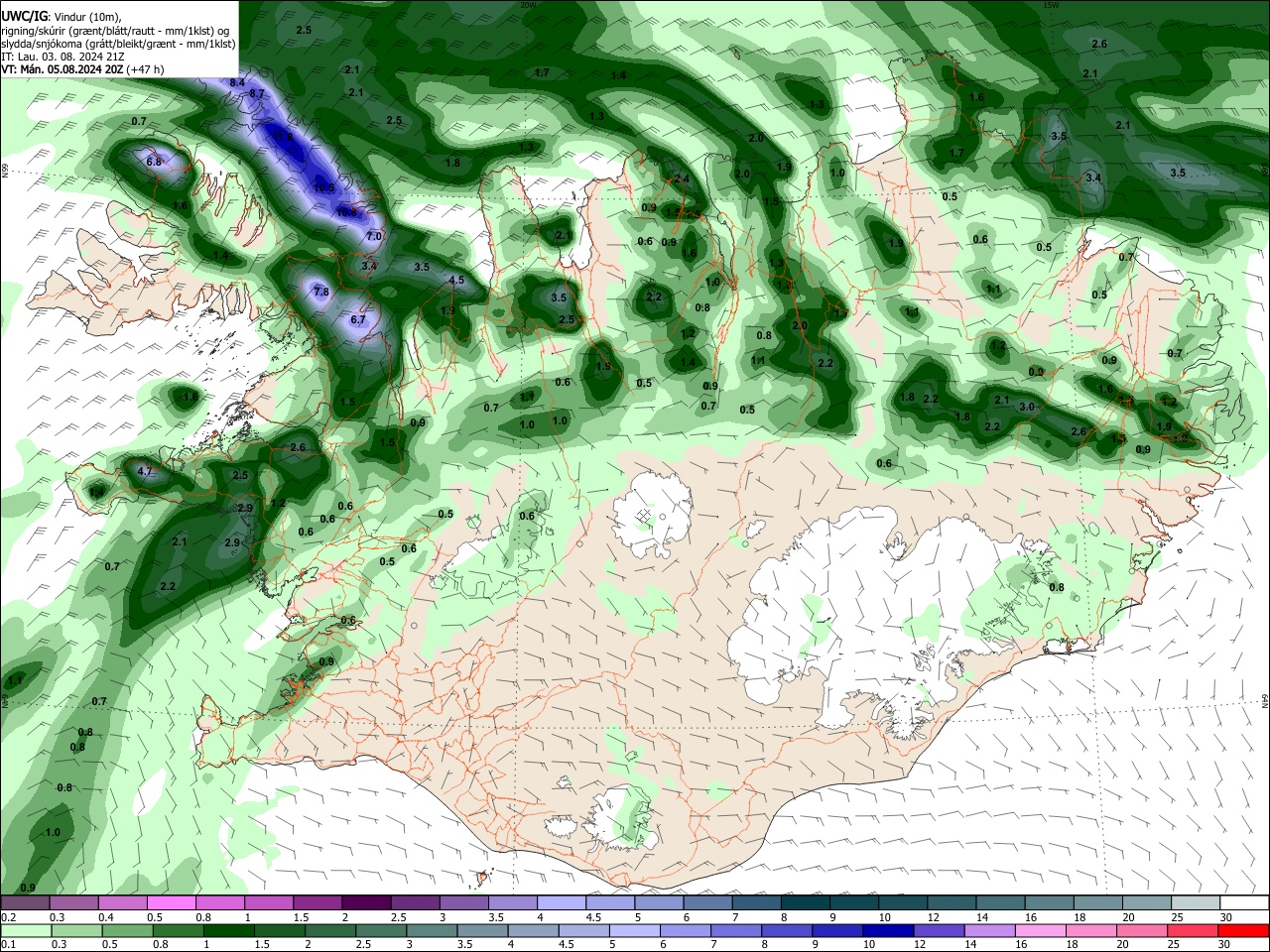Select violet 12–14 rain swatch
This screenshot has height=952, width=1270.
940,930
